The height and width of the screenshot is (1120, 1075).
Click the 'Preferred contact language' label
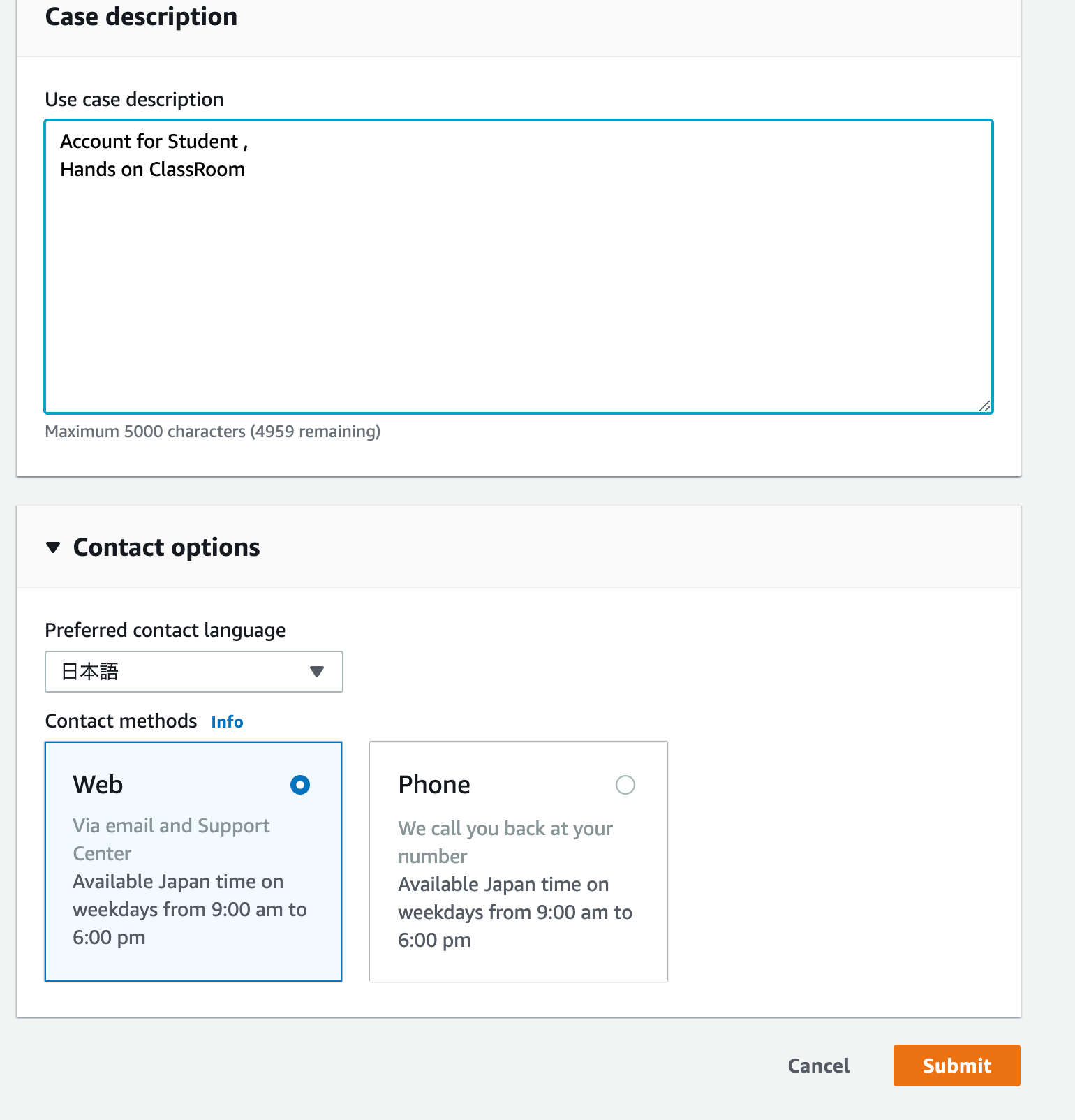tap(165, 631)
